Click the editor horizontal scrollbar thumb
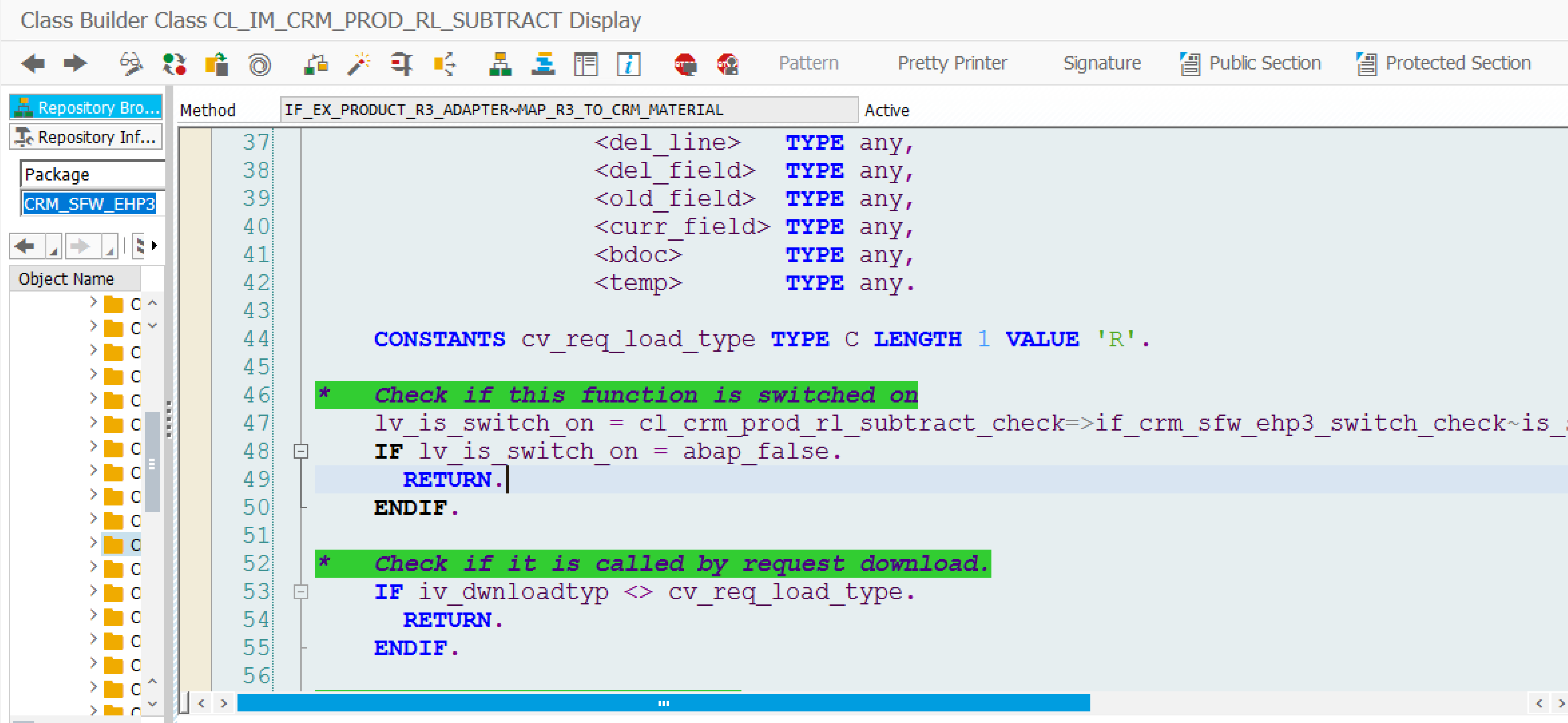The height and width of the screenshot is (723, 1568). [663, 703]
